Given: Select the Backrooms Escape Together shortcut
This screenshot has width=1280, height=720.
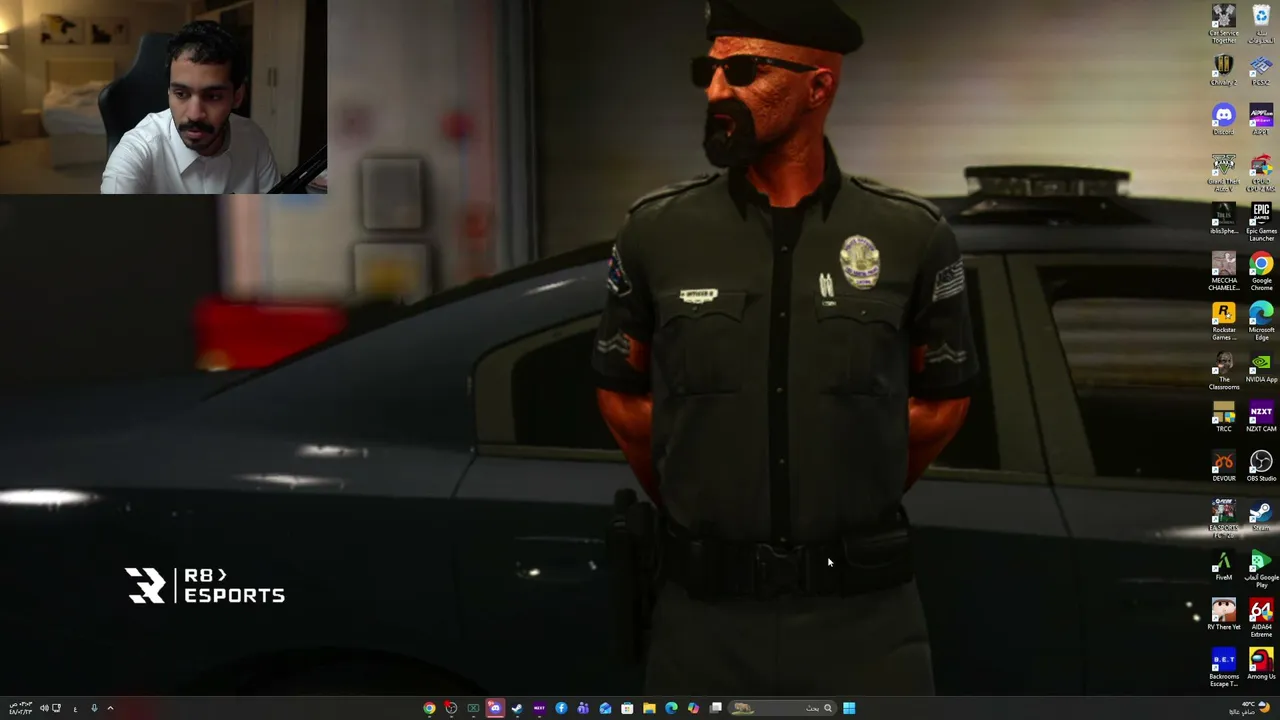Looking at the screenshot, I should coord(1224,668).
